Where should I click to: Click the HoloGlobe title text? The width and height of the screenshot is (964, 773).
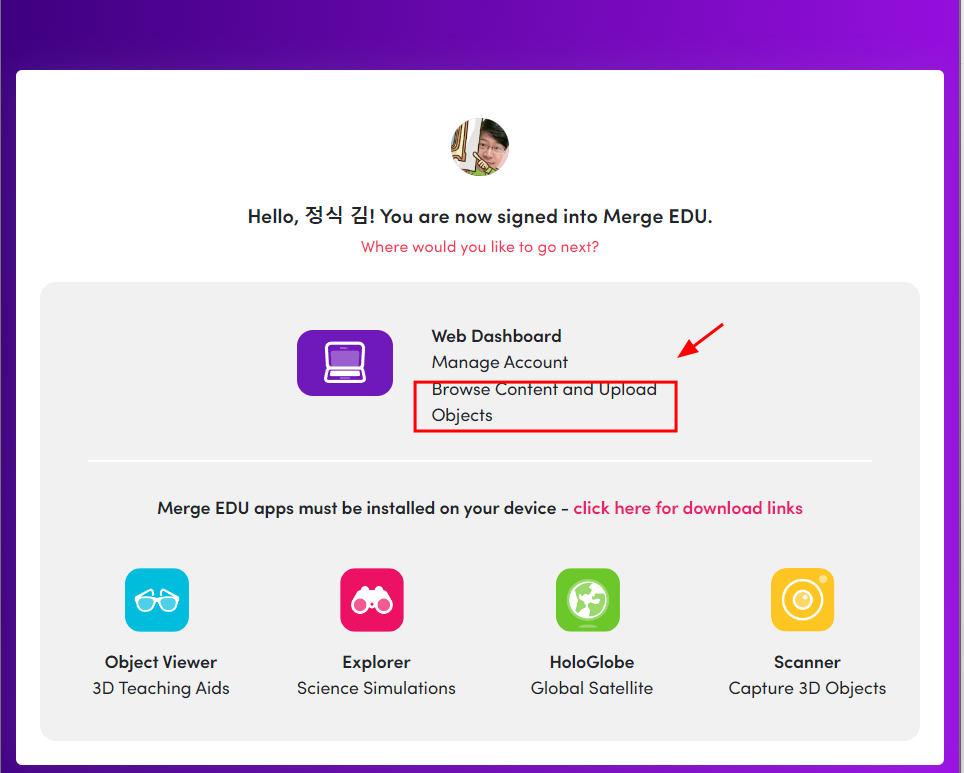[x=591, y=662]
